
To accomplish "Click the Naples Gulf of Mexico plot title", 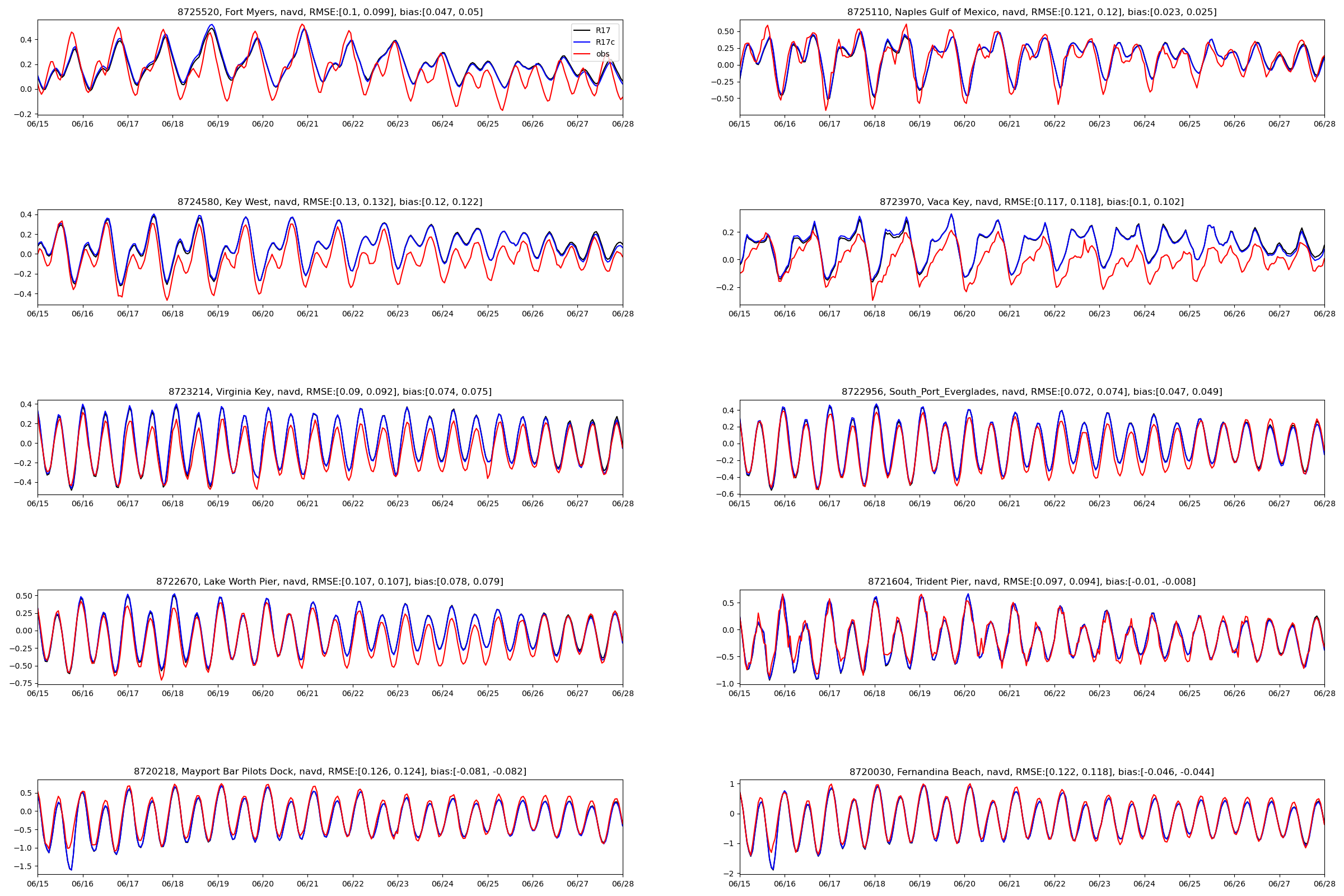I will pos(1032,12).
